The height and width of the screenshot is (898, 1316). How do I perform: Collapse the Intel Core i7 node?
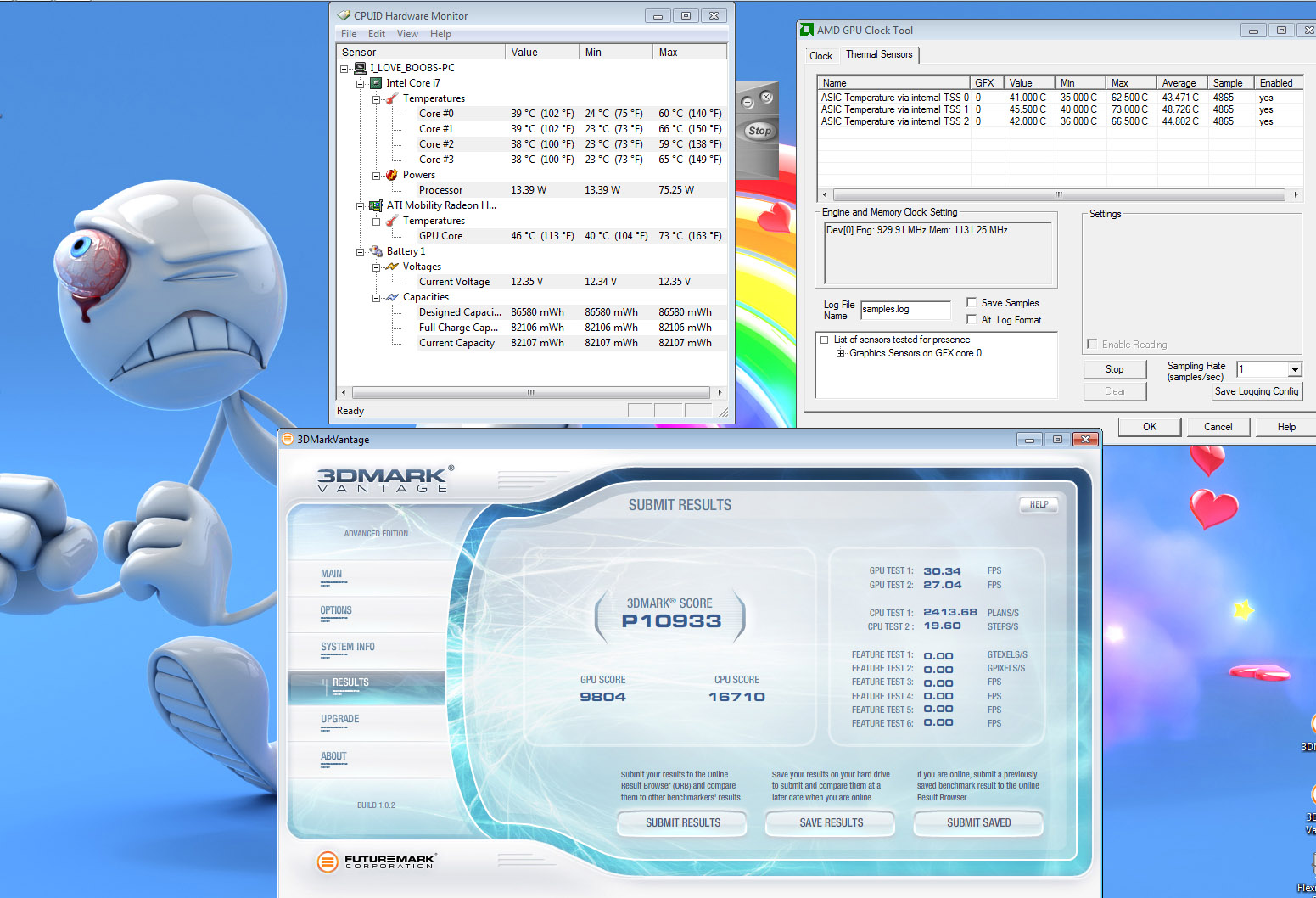(360, 83)
